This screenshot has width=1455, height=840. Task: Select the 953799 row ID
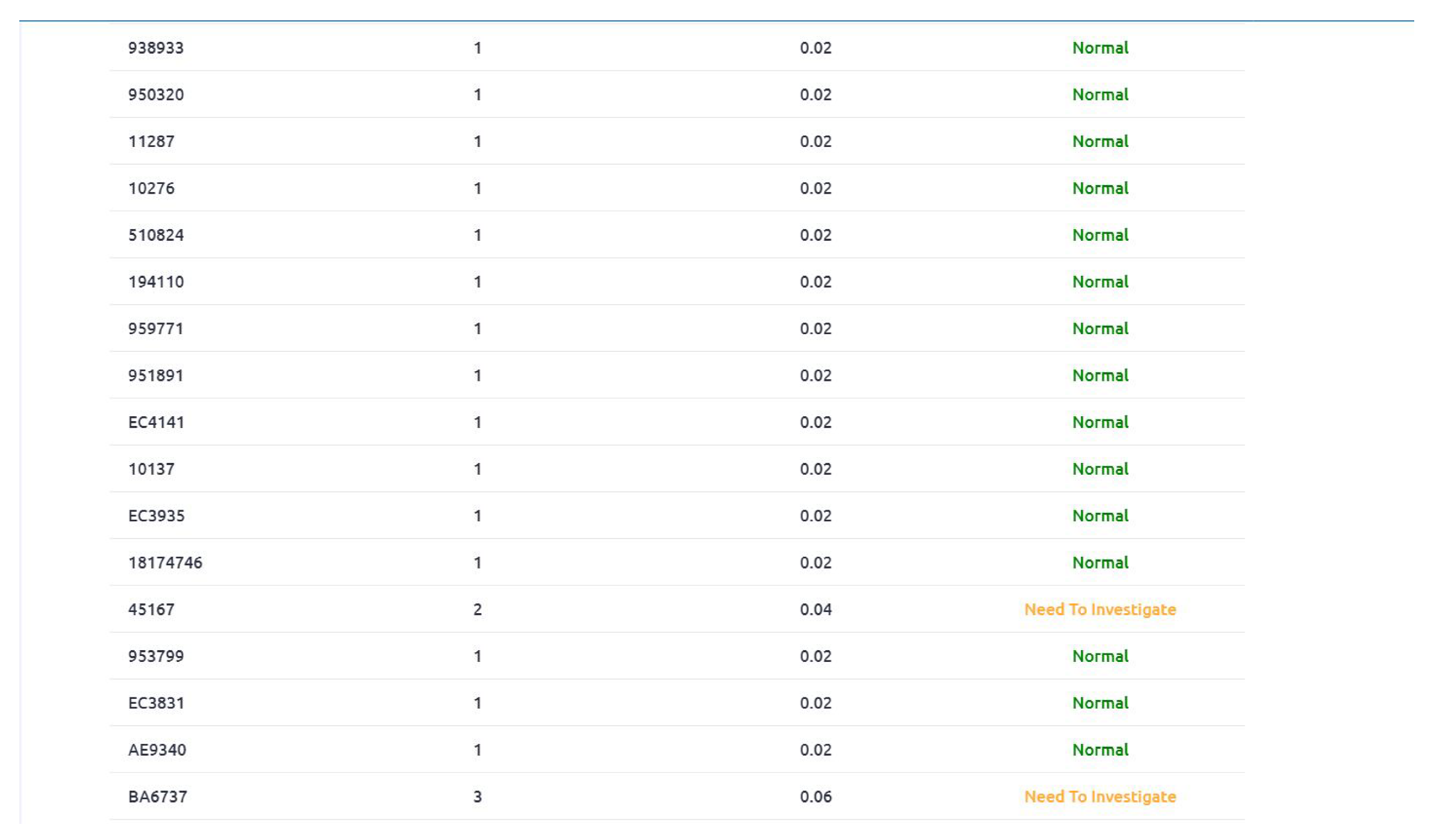[156, 656]
